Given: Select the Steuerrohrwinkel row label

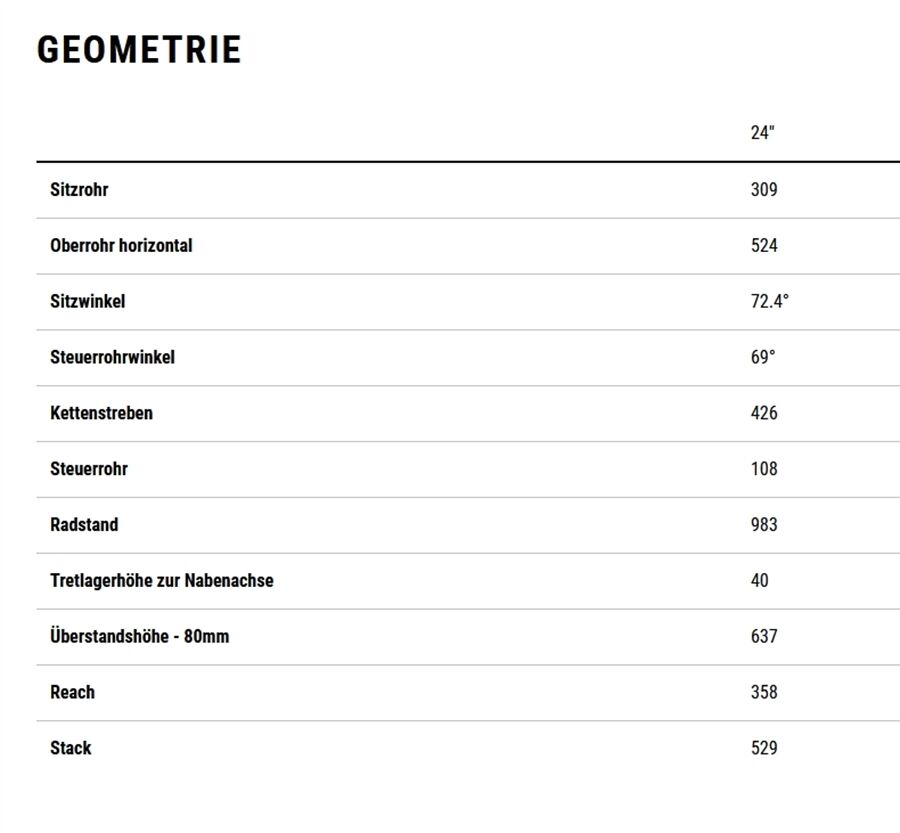Looking at the screenshot, I should [x=112, y=357].
